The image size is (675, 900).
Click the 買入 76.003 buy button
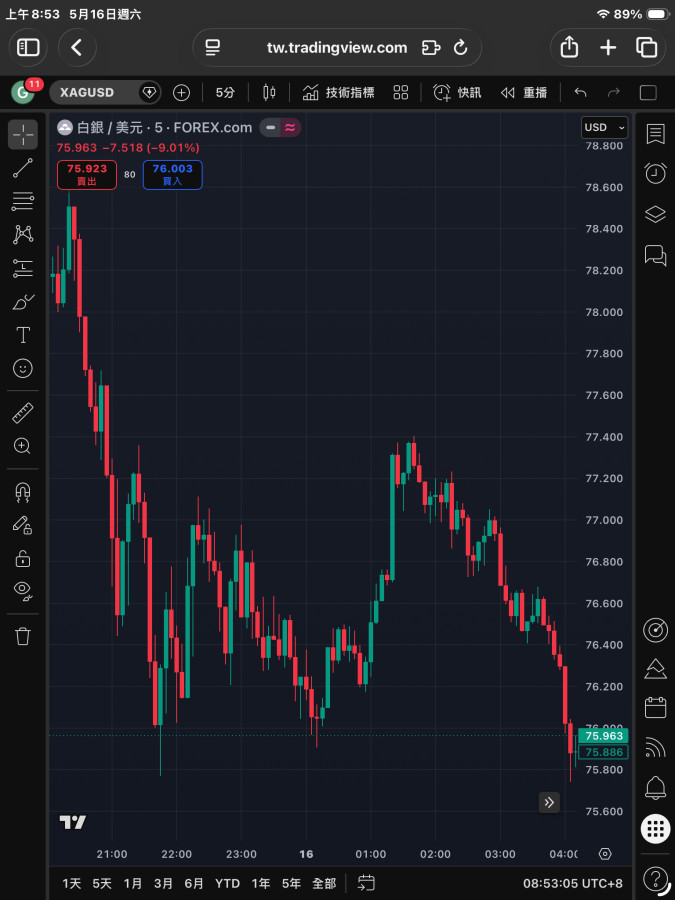172,174
